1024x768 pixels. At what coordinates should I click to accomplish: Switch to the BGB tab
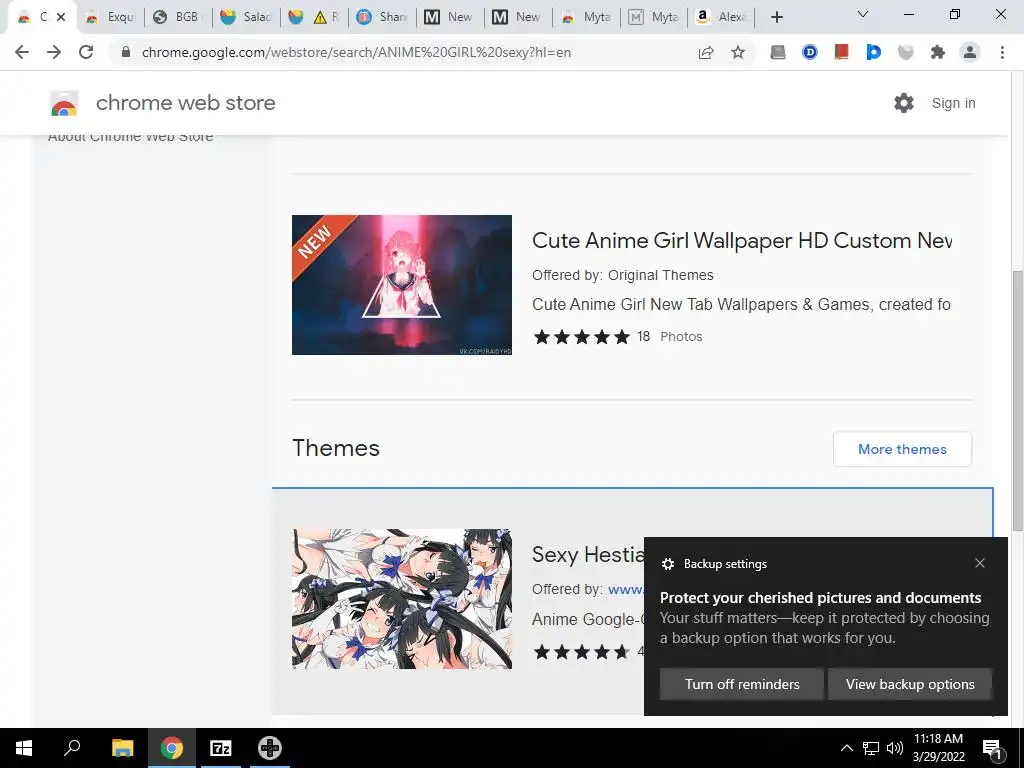(x=176, y=17)
